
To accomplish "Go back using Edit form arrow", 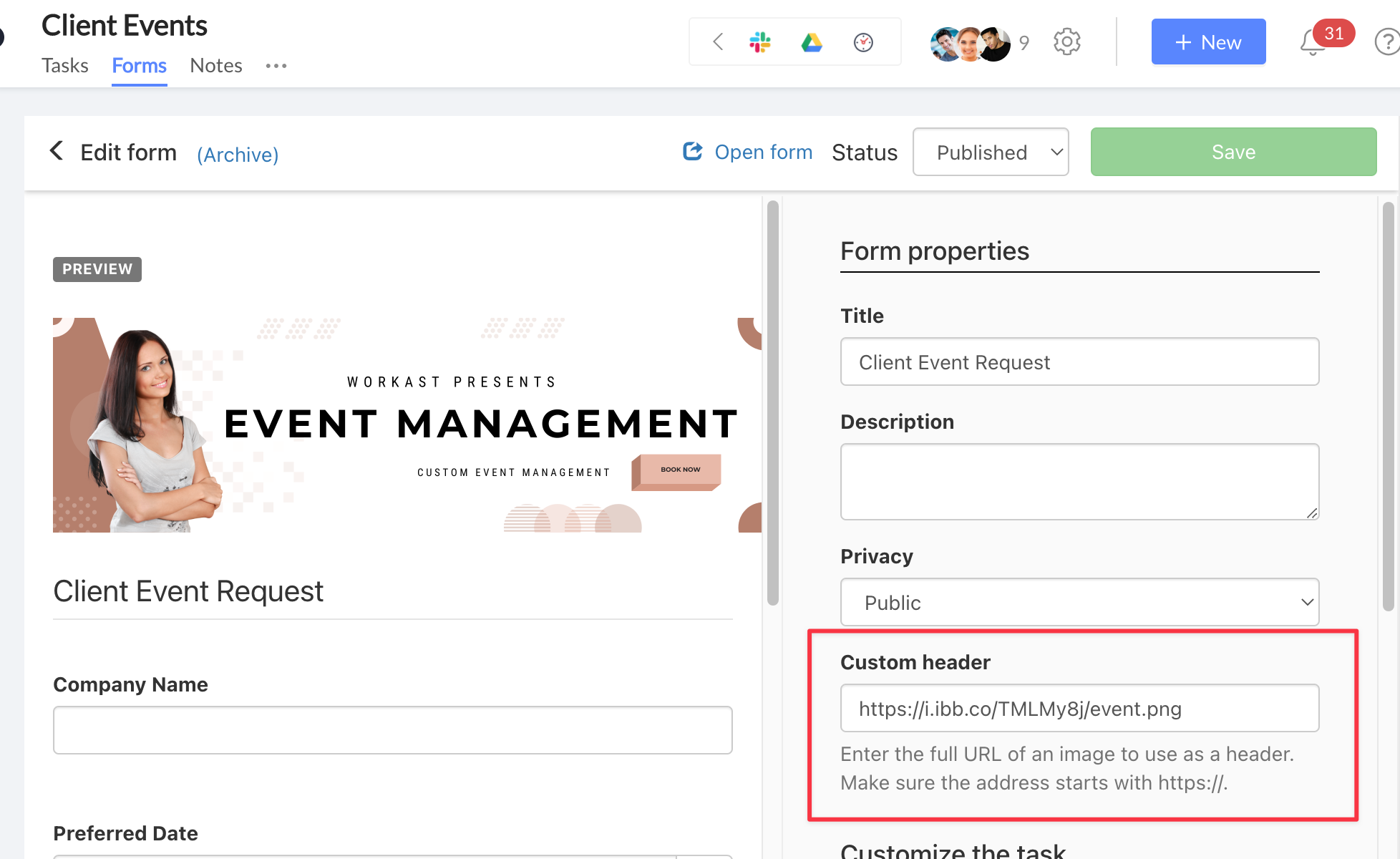I will click(x=57, y=151).
